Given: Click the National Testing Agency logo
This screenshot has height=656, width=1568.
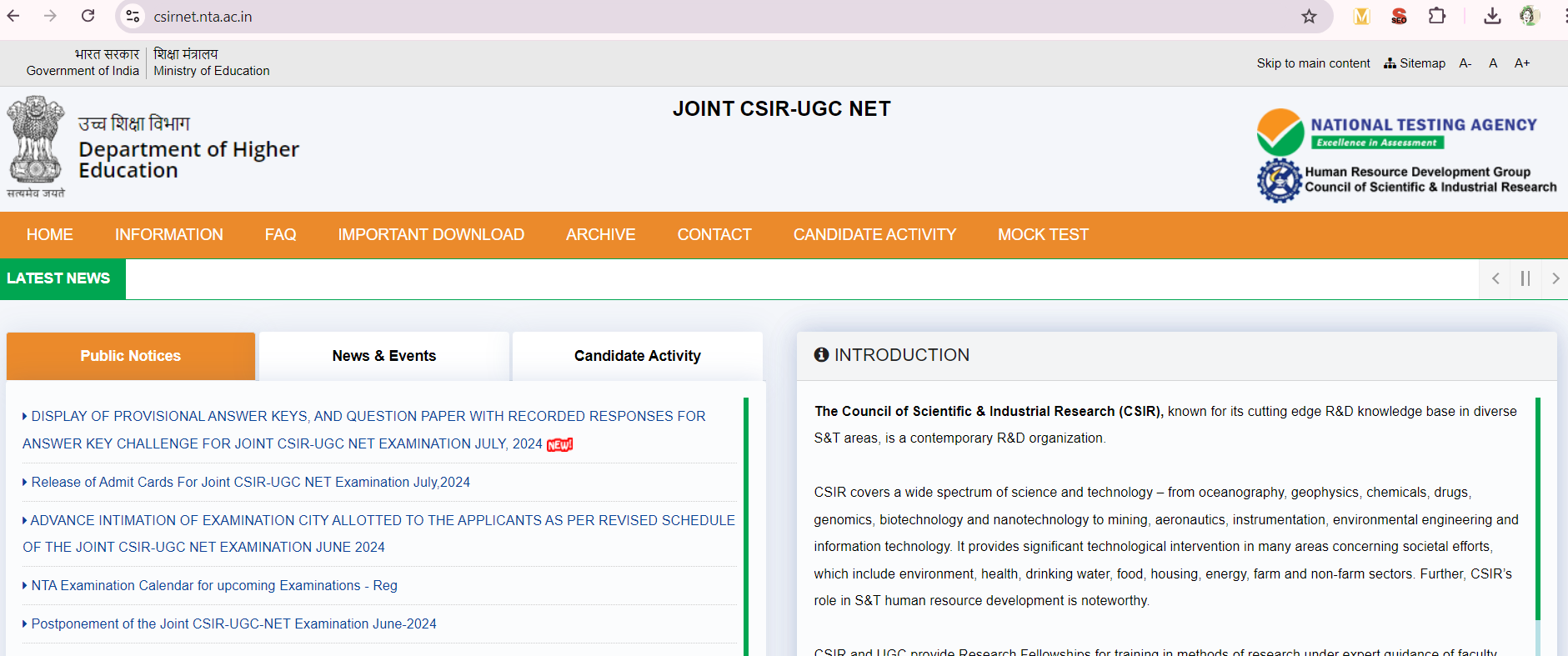Looking at the screenshot, I should pyautogui.click(x=1397, y=132).
